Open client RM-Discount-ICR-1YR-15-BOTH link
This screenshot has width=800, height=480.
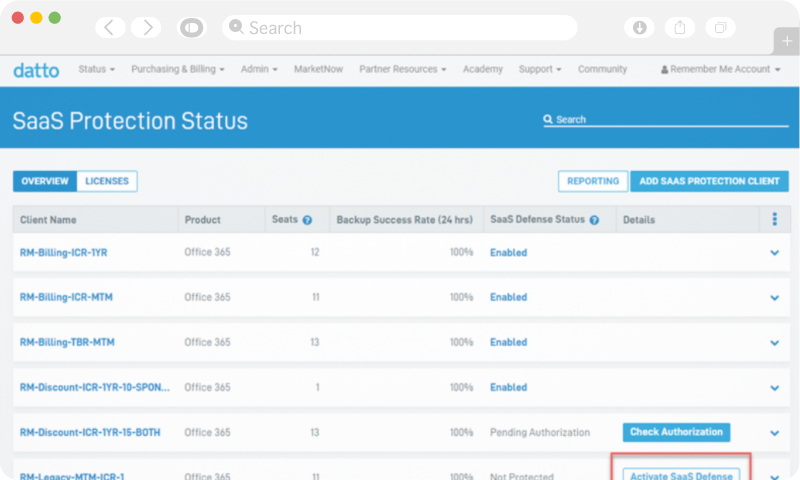click(90, 432)
